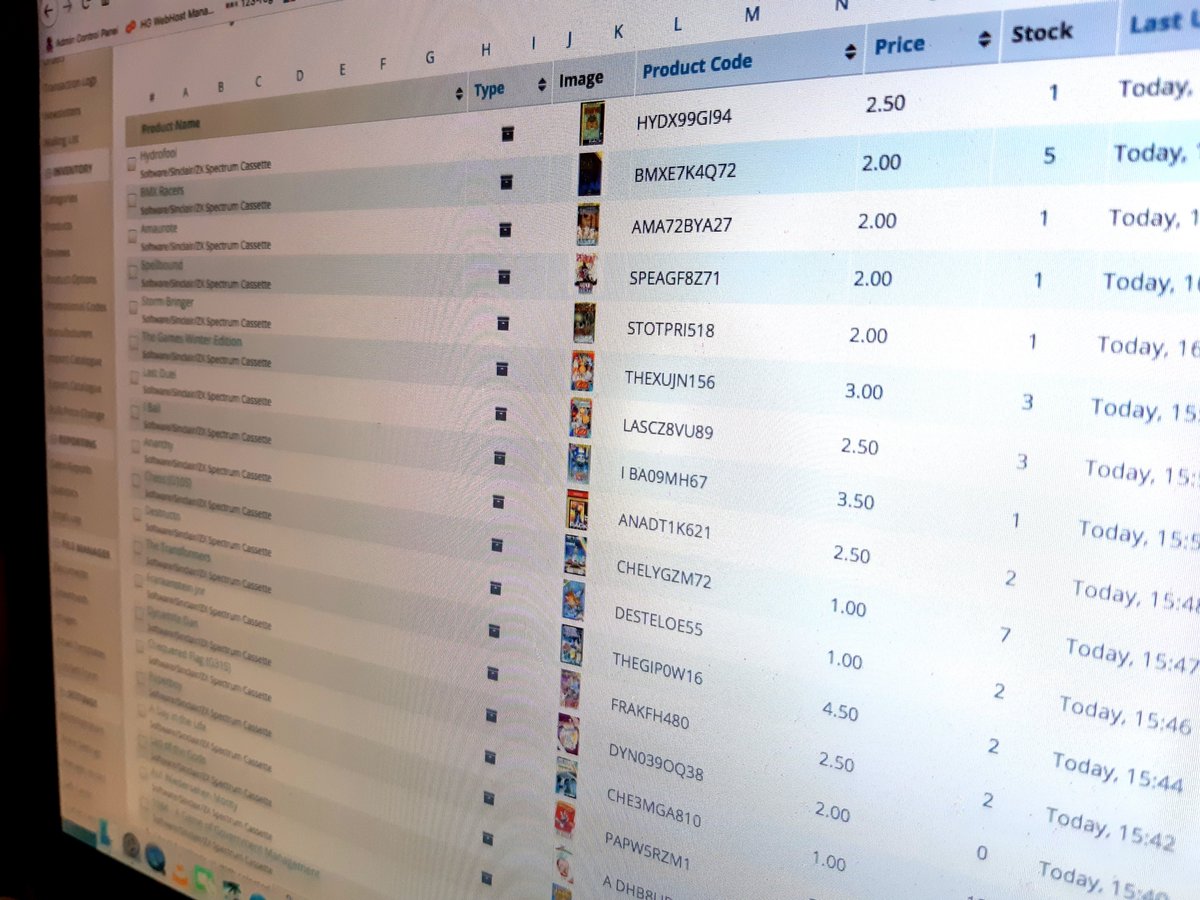Click the Product Code header label

click(697, 66)
